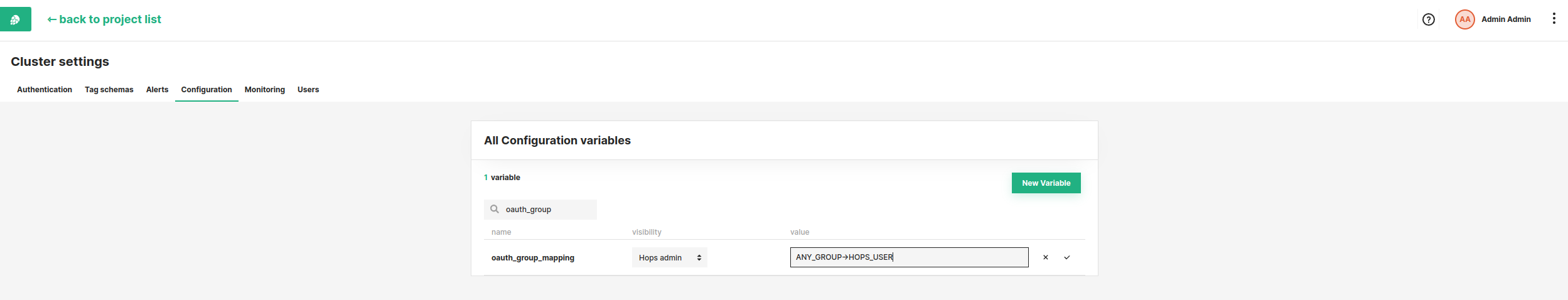Click the Hopsworks logo icon
The width and height of the screenshot is (1568, 300).
click(x=15, y=19)
